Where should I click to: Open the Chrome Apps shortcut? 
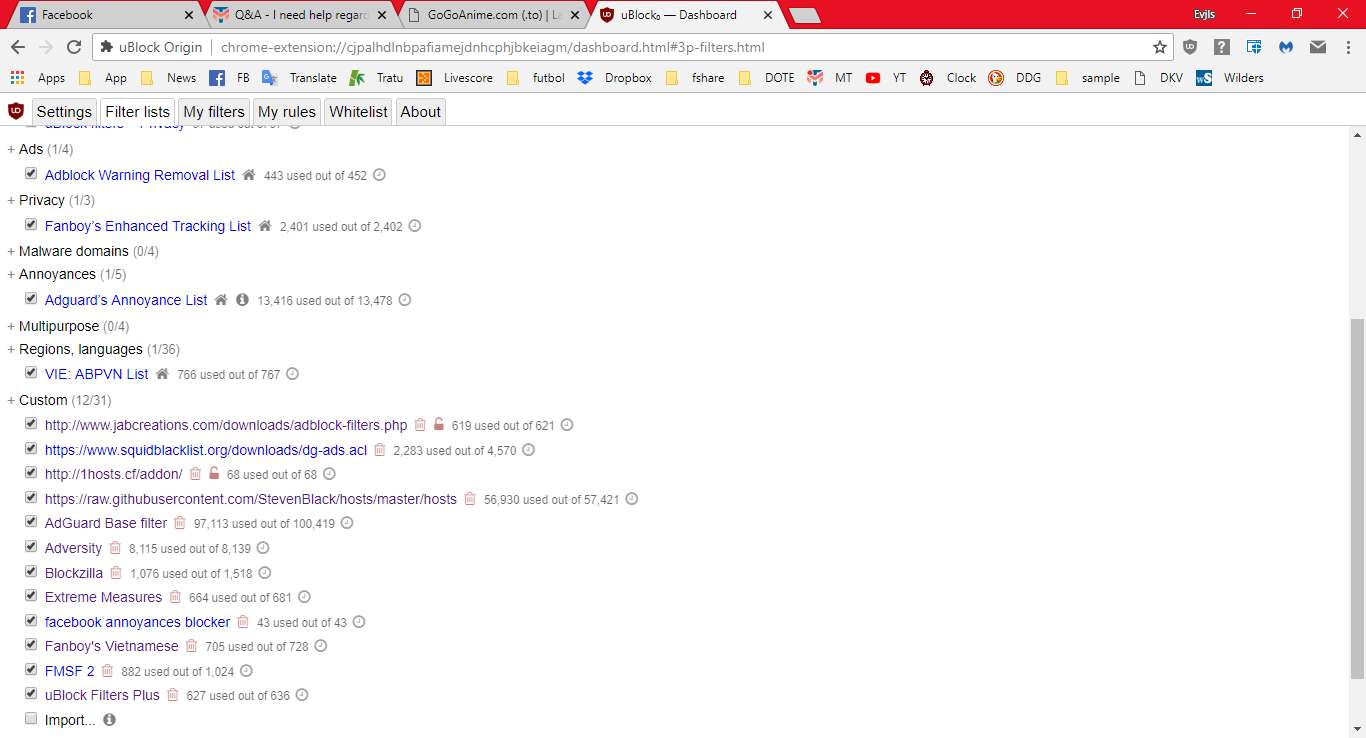click(x=38, y=78)
